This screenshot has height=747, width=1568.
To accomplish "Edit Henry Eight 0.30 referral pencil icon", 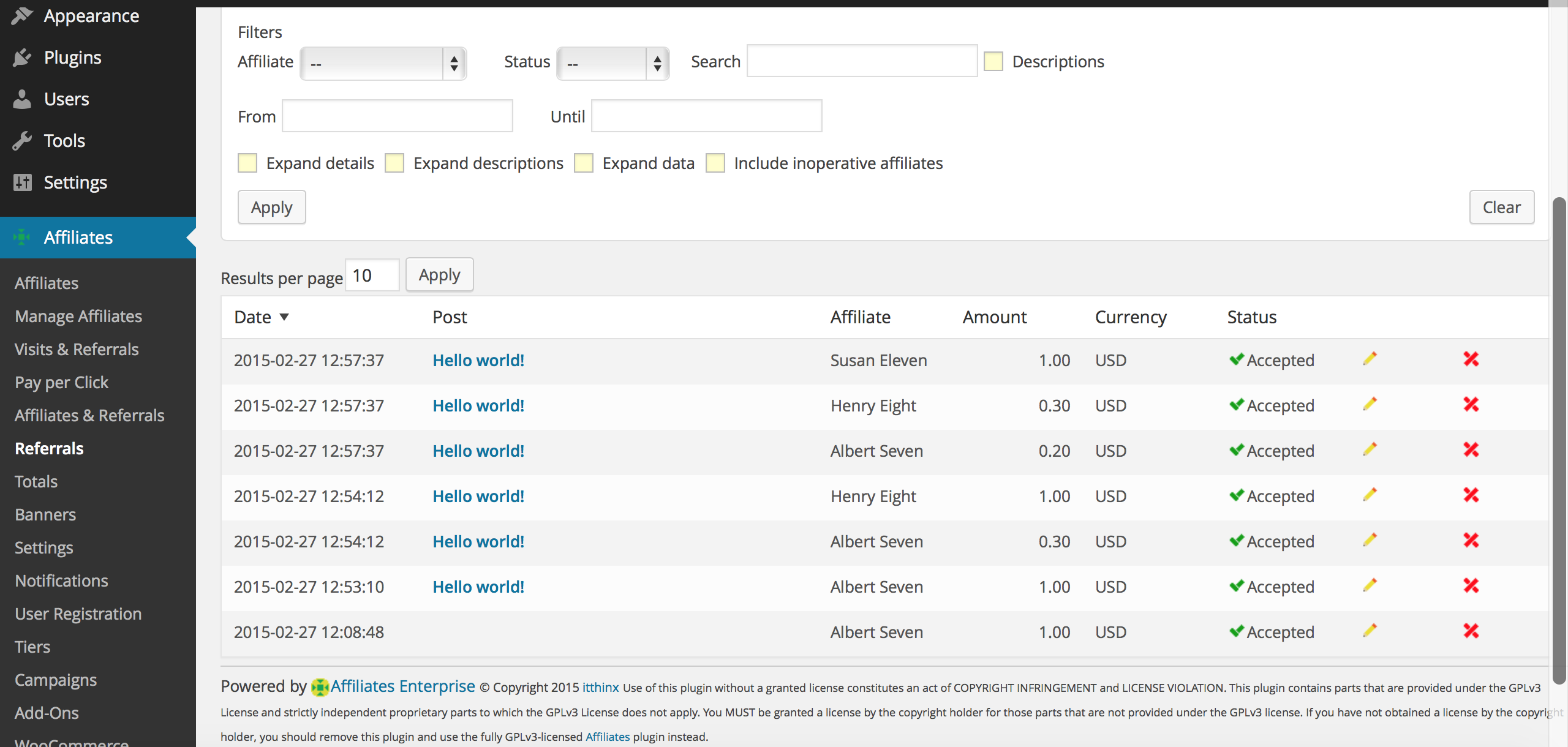I will 1370,405.
